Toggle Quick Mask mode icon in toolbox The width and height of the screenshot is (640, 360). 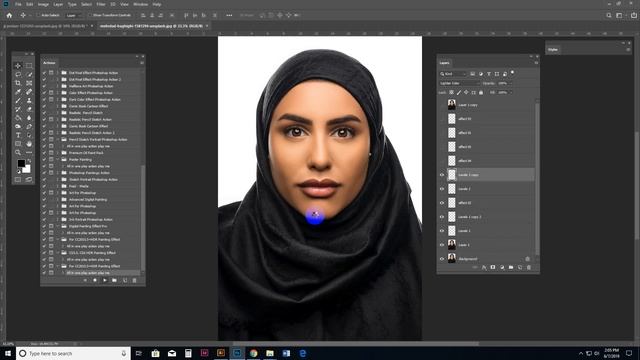(18, 179)
